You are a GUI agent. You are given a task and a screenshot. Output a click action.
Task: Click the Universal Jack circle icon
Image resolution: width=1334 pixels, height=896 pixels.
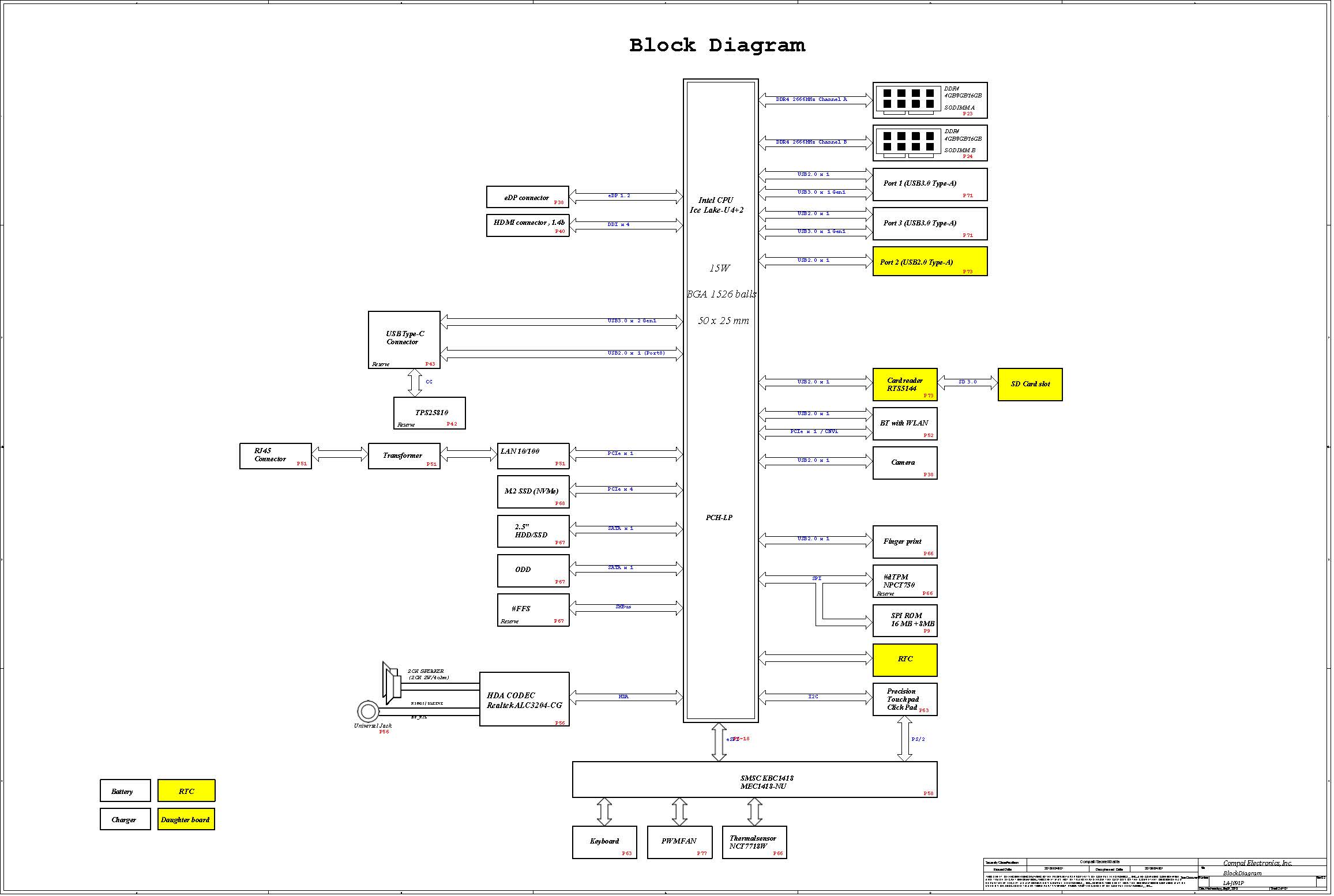click(x=367, y=711)
